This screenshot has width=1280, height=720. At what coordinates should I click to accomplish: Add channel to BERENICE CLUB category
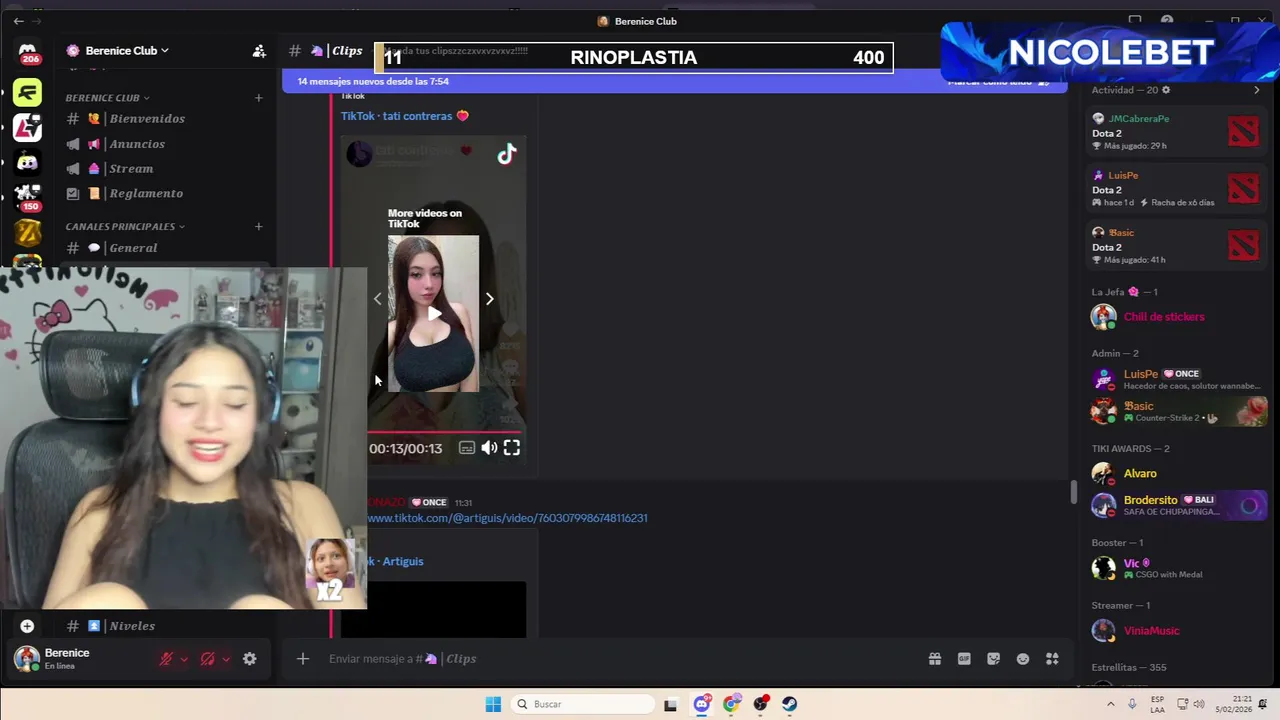258,98
